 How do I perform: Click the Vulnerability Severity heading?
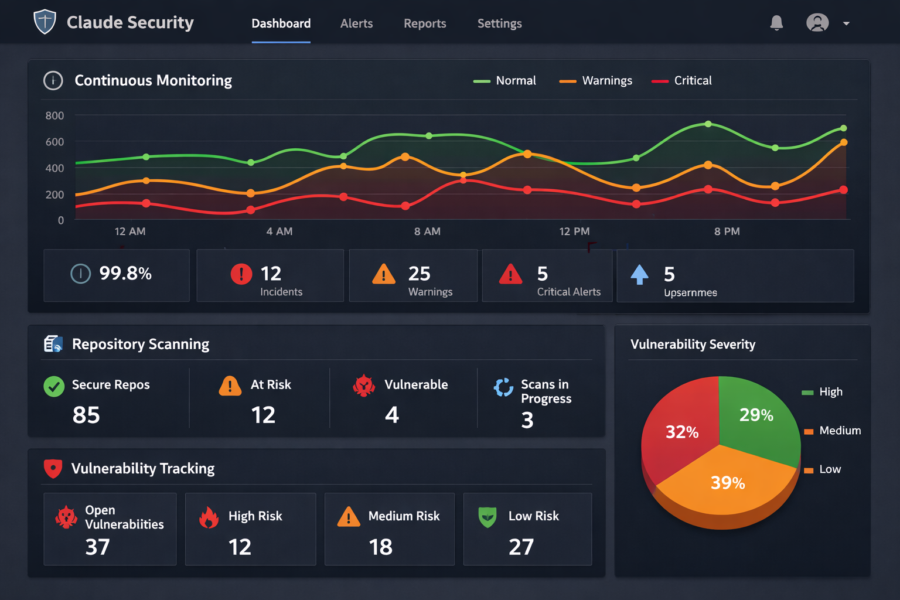coord(693,344)
